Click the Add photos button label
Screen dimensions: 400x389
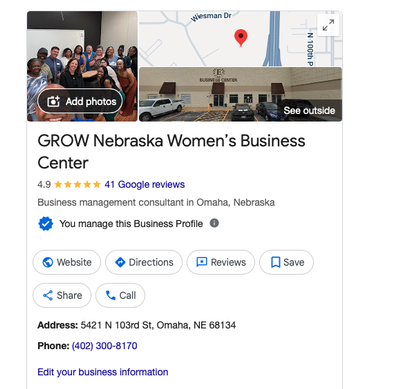click(91, 101)
